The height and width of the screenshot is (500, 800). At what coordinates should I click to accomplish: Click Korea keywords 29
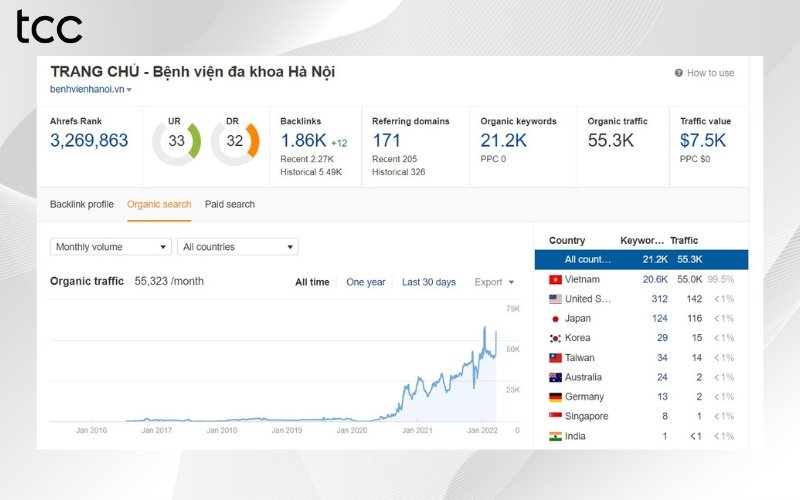[662, 338]
